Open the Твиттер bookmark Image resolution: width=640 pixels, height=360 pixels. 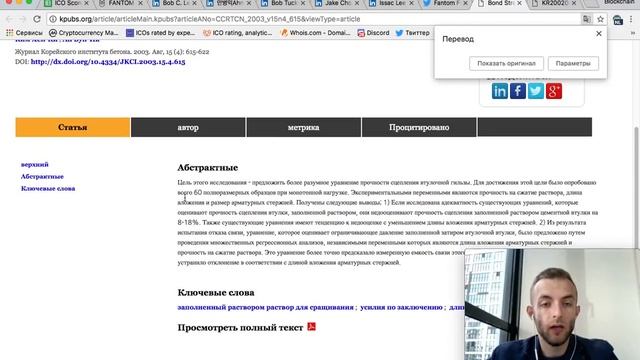tap(413, 33)
